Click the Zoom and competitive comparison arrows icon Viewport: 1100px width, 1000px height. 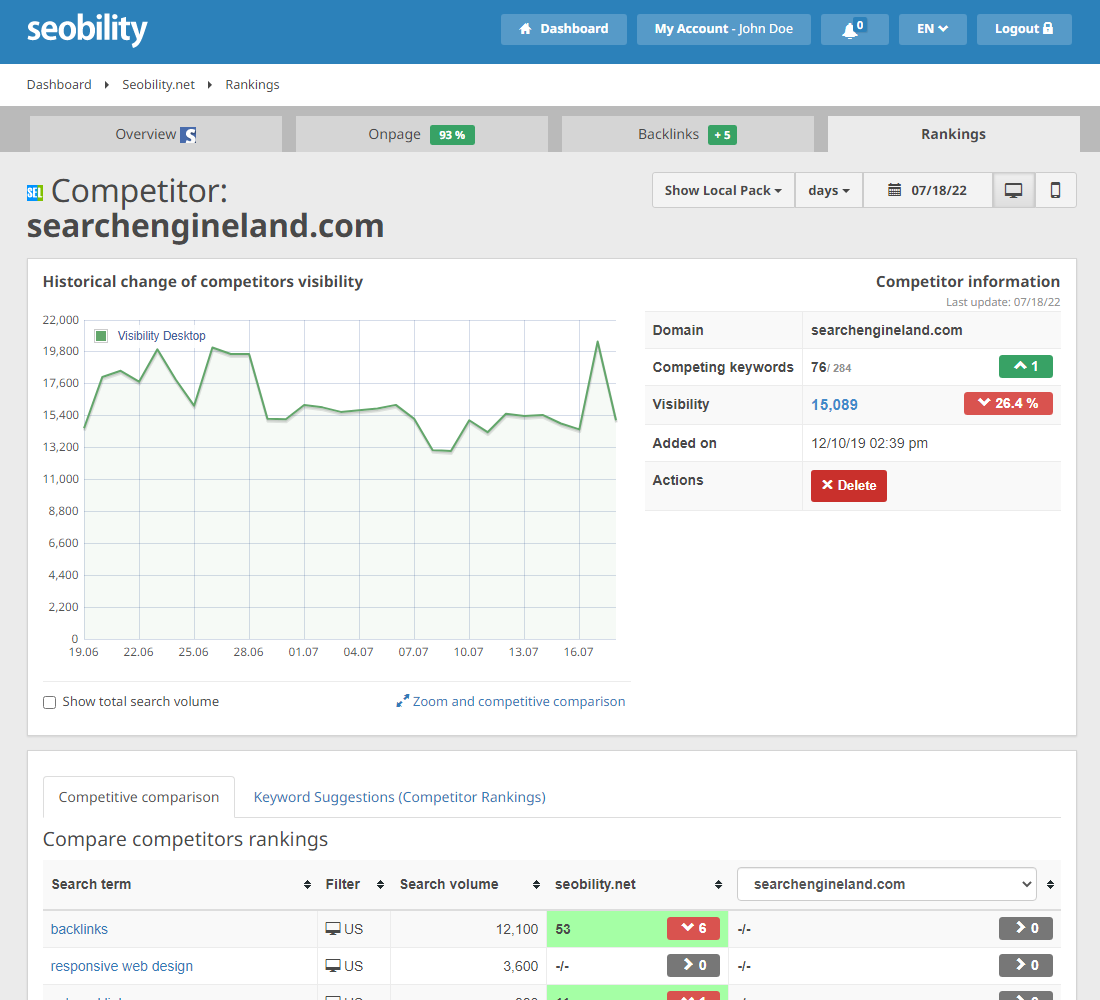404,701
